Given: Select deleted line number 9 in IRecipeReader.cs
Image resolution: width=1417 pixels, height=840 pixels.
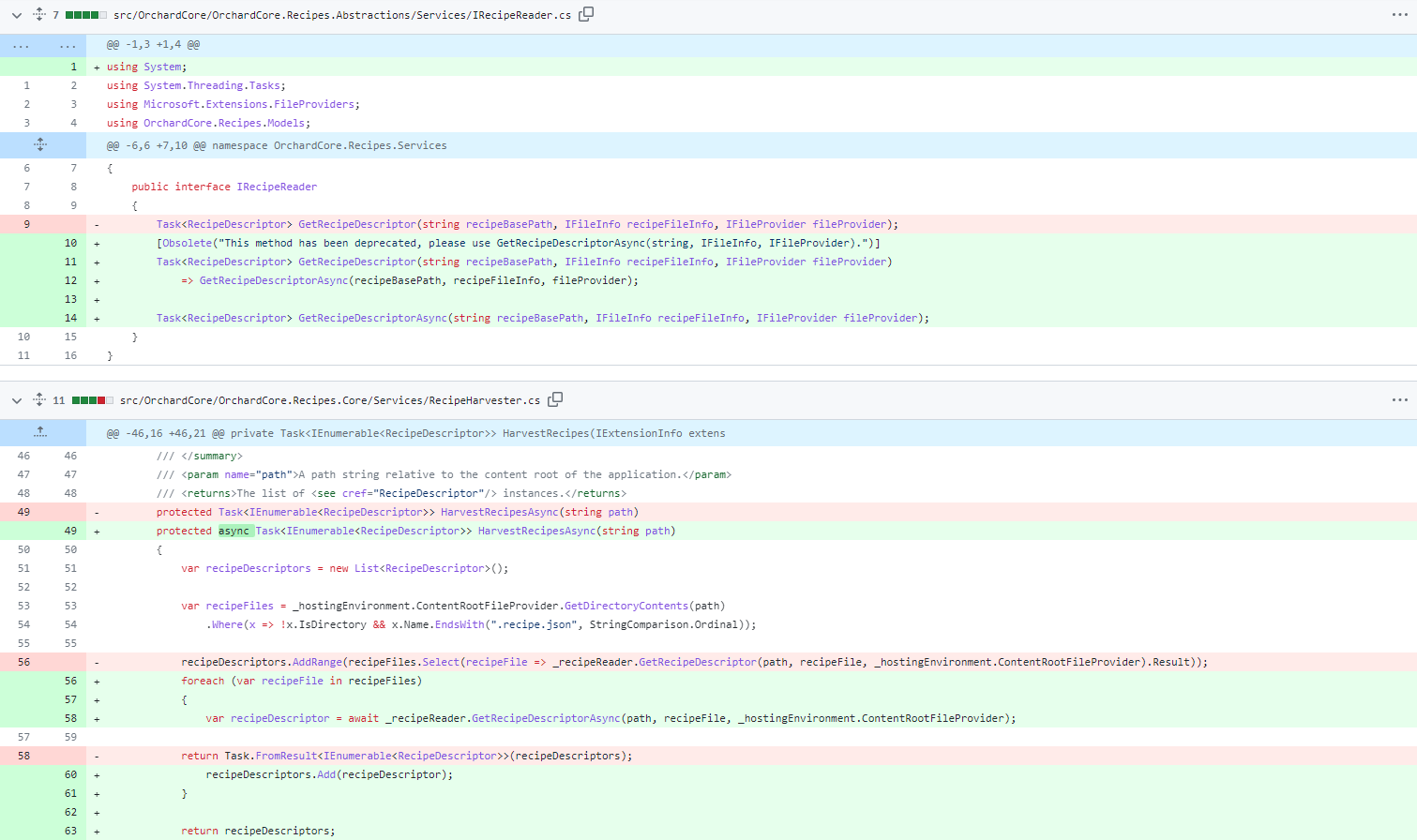Looking at the screenshot, I should coord(26,224).
